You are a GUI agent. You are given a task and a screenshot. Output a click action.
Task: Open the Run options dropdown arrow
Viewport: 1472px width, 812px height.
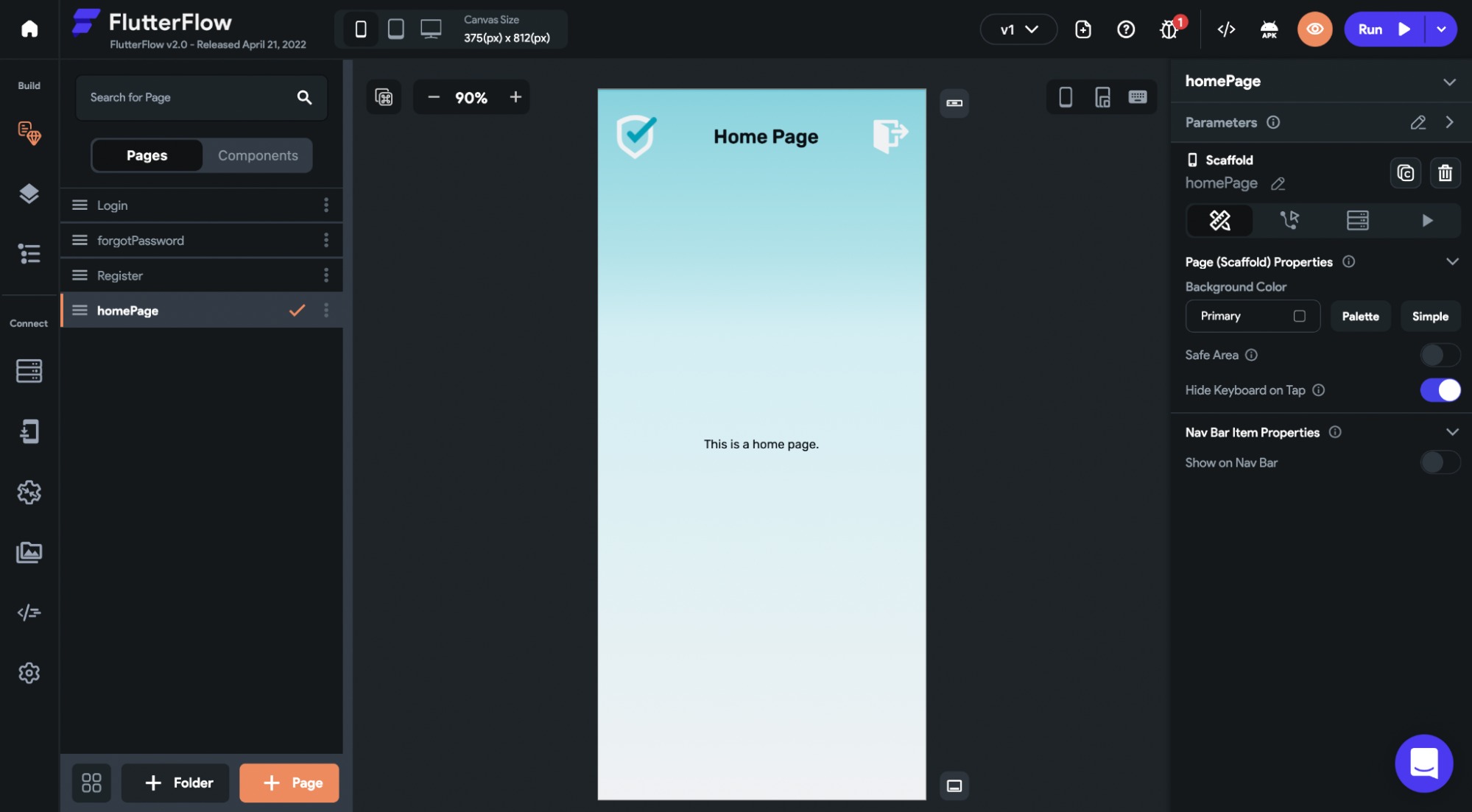tap(1442, 29)
